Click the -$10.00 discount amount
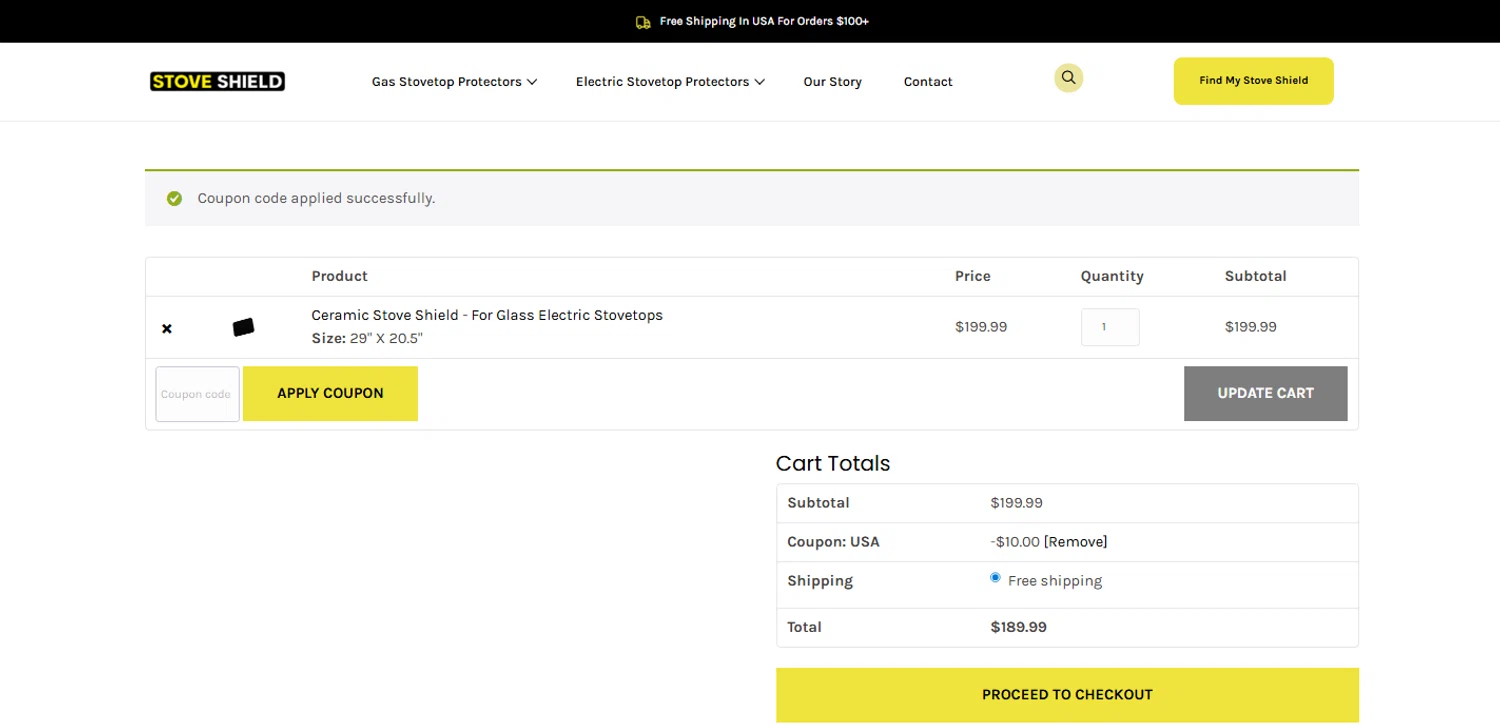Screen dimensions: 1500x728 point(1015,542)
